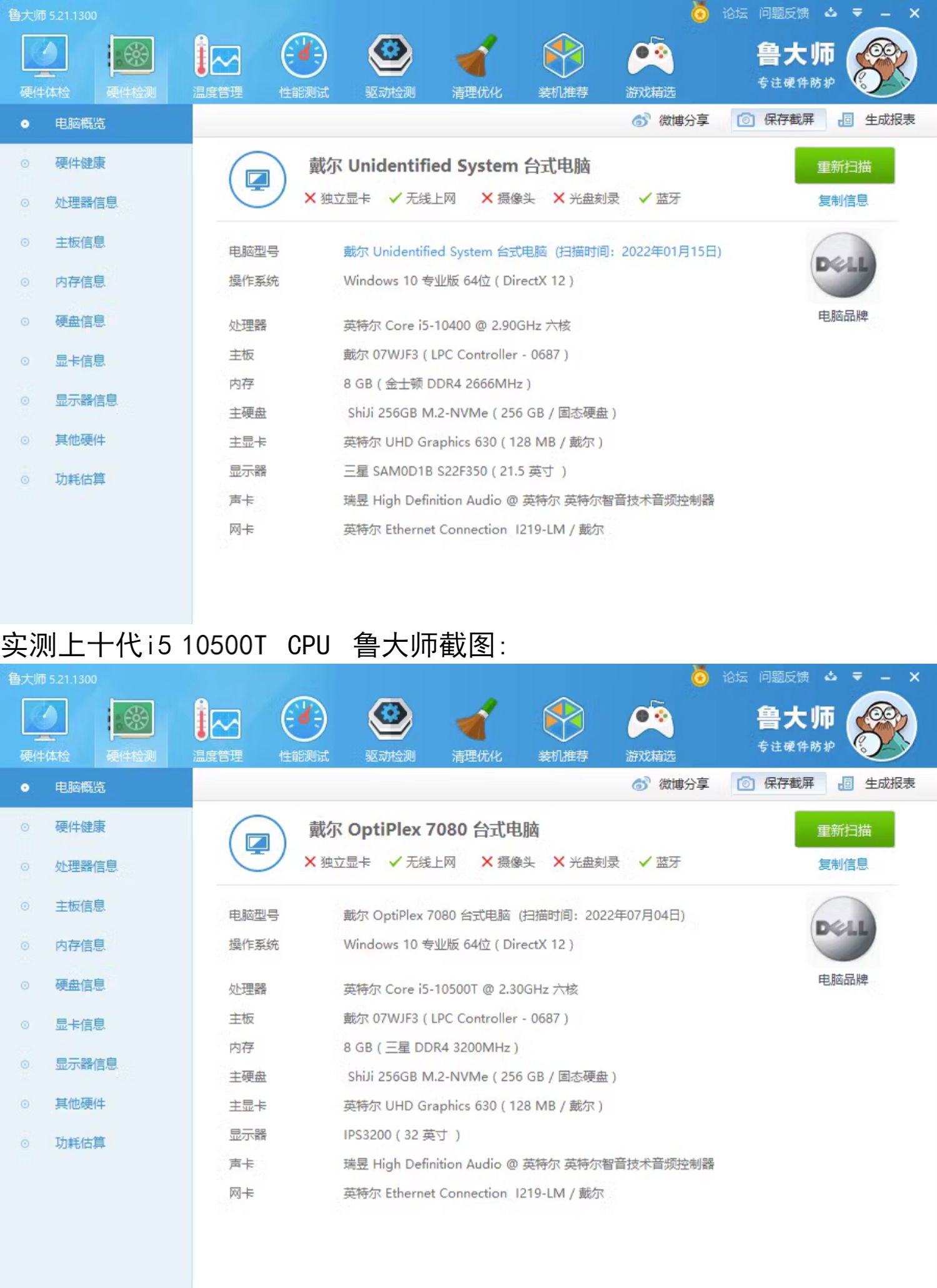Select 电脑概览 in the OptiPlex 7080 window sidebar

tap(96, 787)
